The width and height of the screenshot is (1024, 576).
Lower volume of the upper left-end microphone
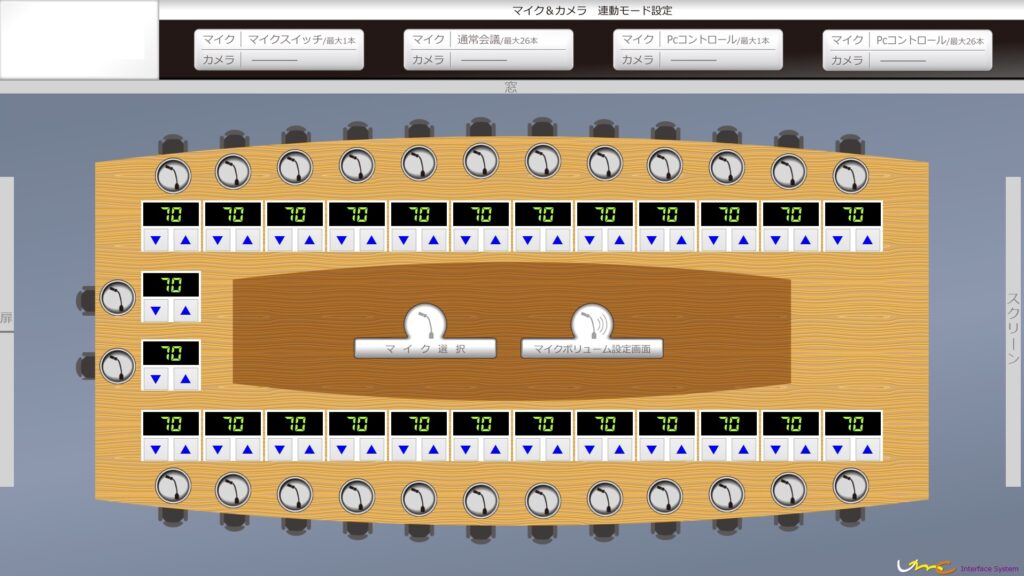tap(156, 311)
